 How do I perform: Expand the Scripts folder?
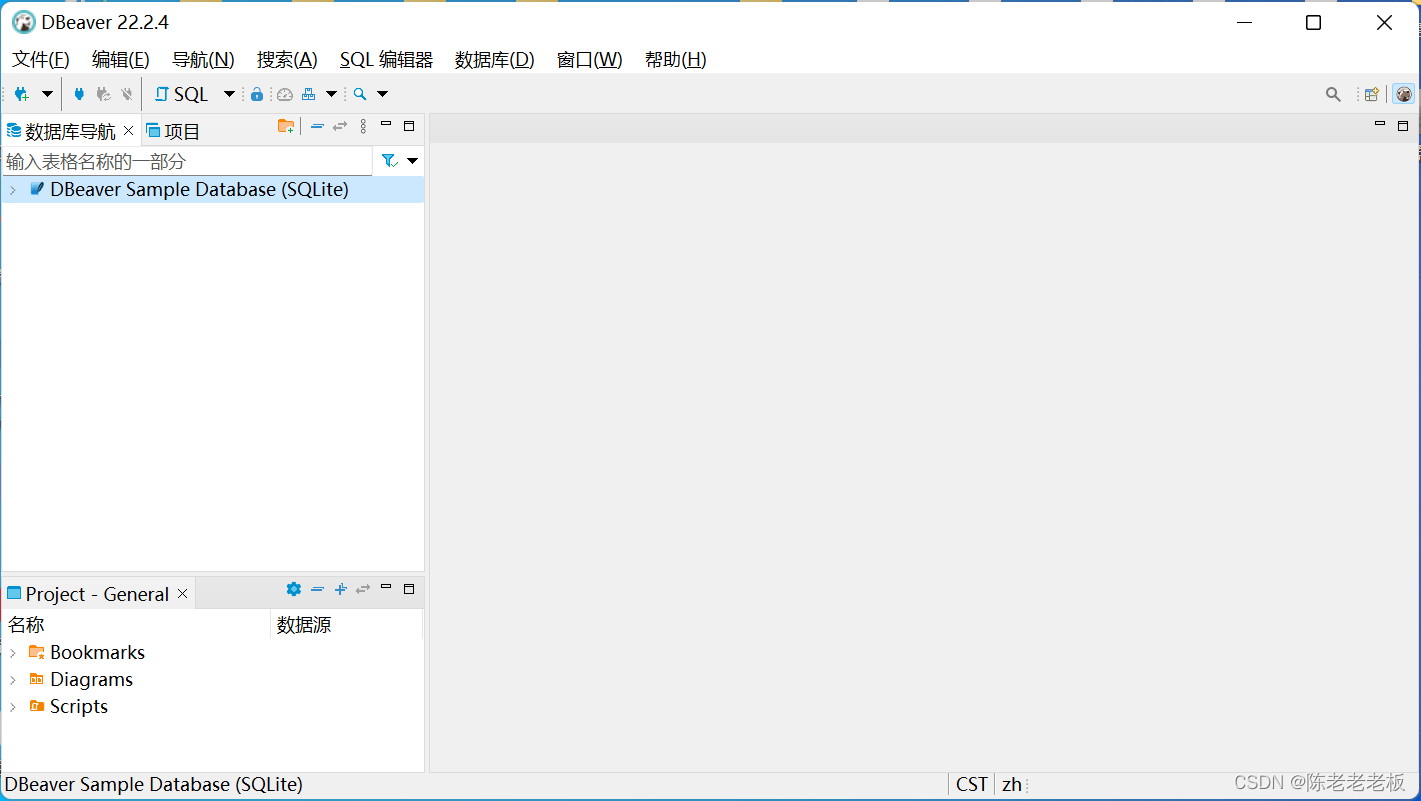12,706
